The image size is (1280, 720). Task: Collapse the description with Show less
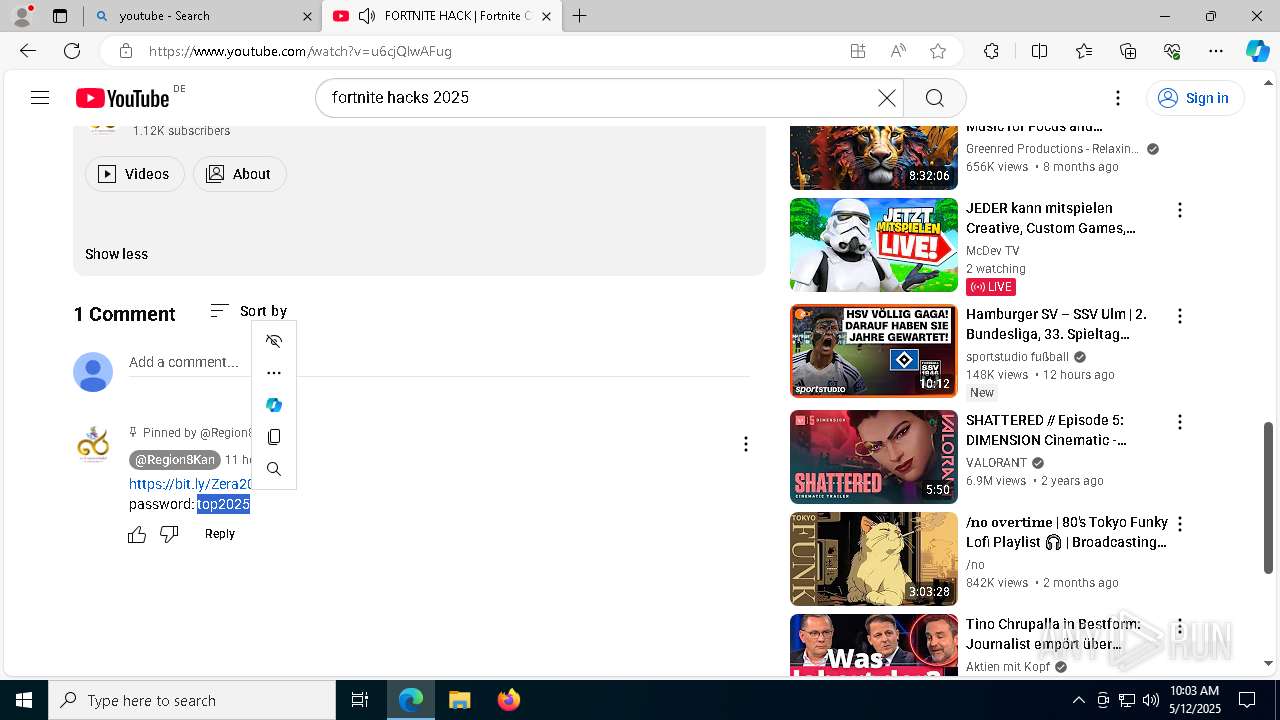[116, 254]
